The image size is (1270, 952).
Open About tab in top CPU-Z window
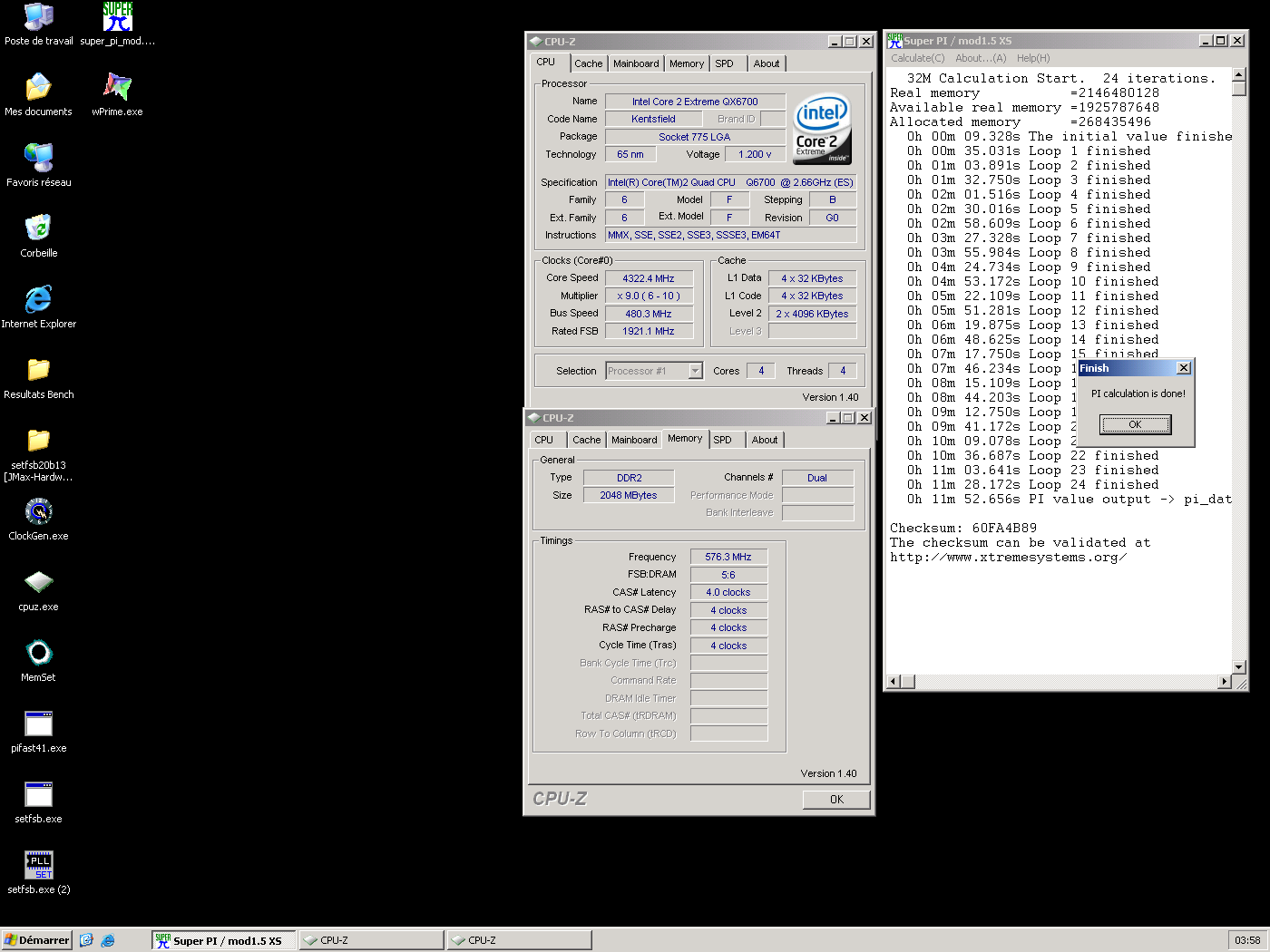(767, 63)
